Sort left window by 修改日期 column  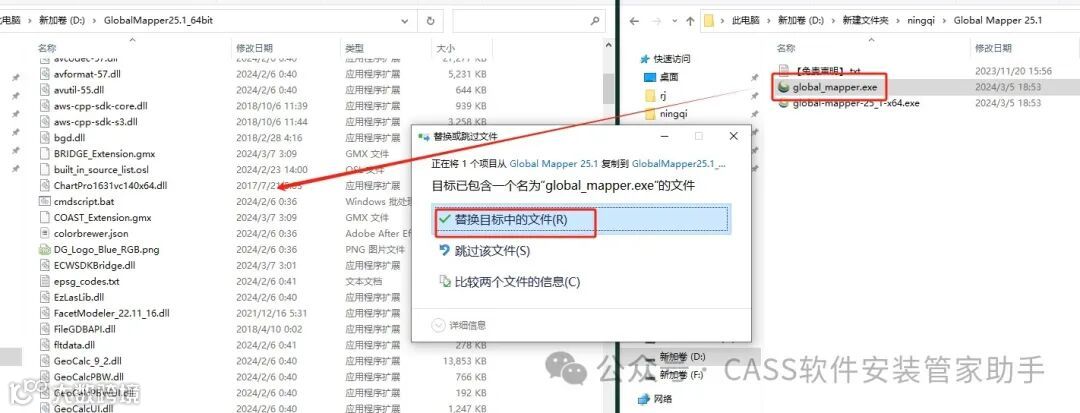254,48
